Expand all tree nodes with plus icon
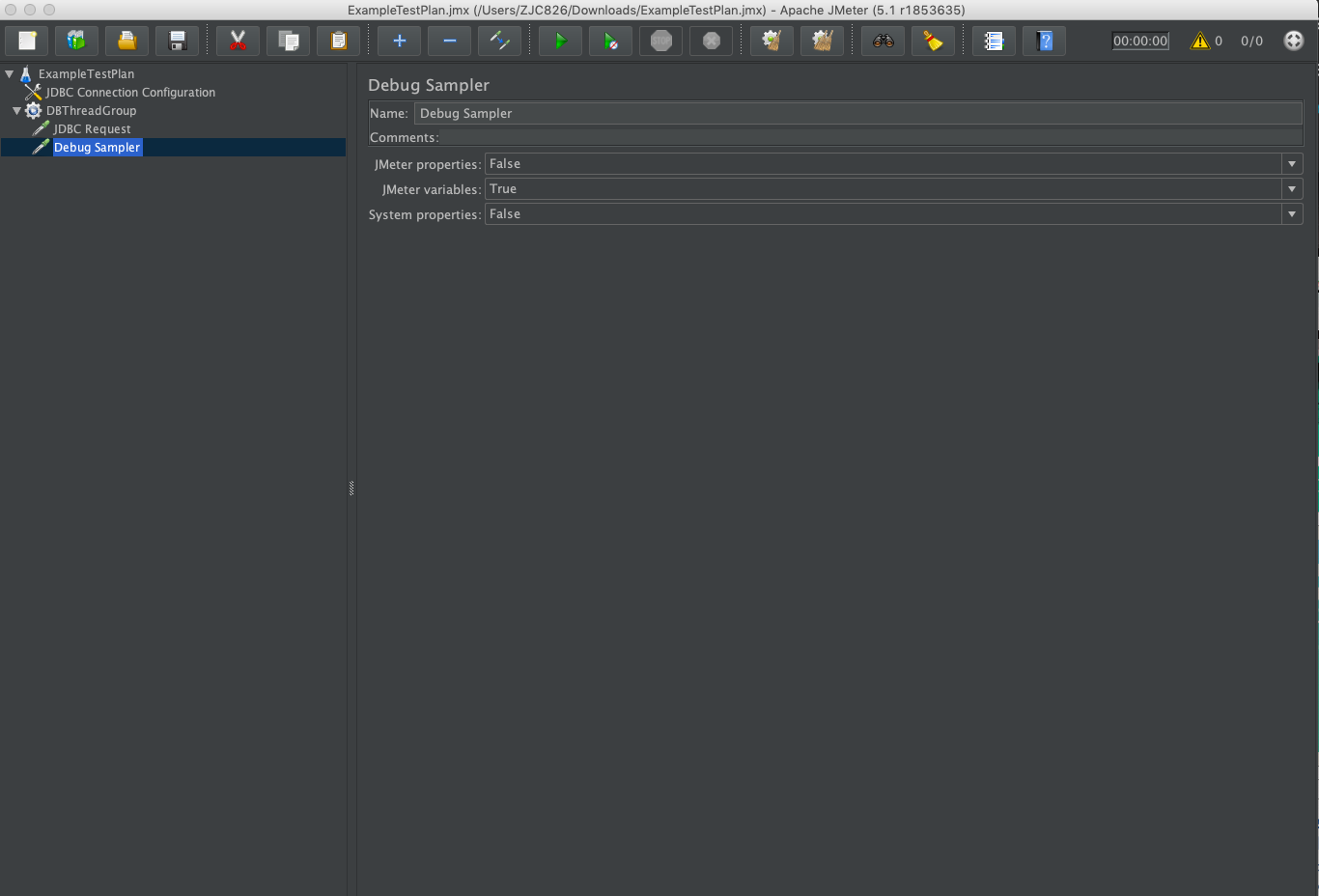 399,41
